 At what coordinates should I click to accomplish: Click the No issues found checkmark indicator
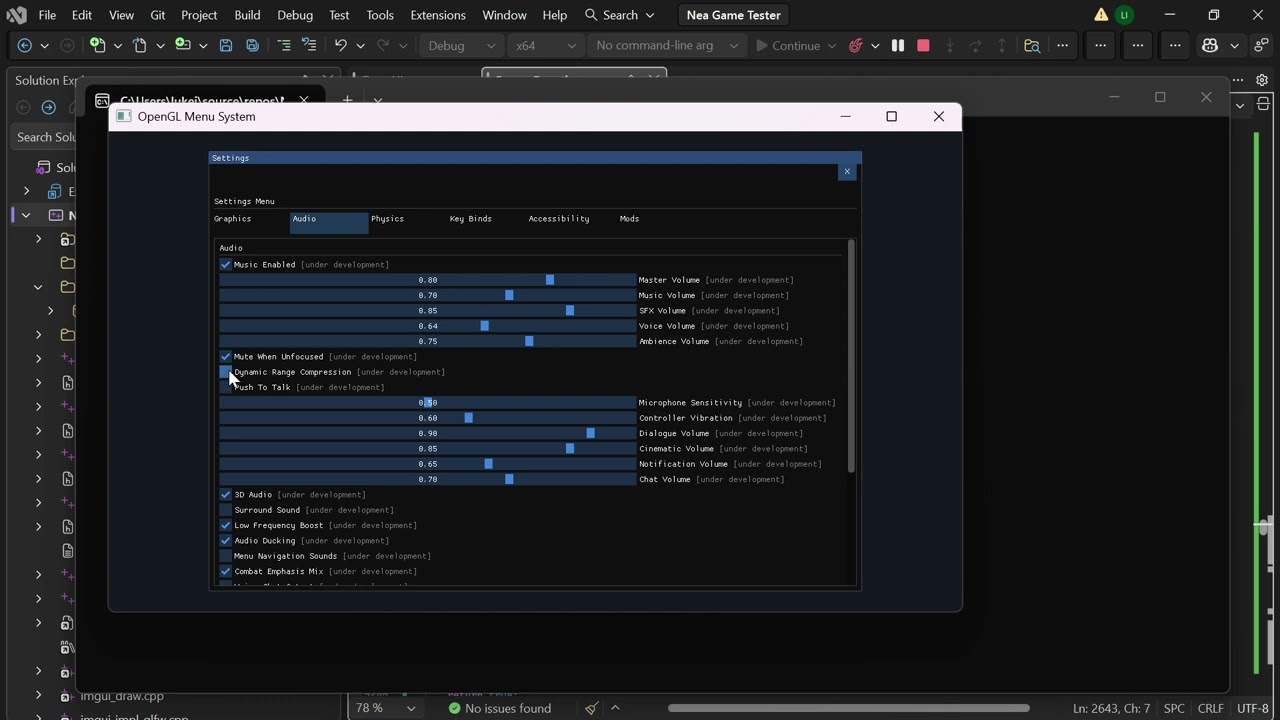click(500, 708)
